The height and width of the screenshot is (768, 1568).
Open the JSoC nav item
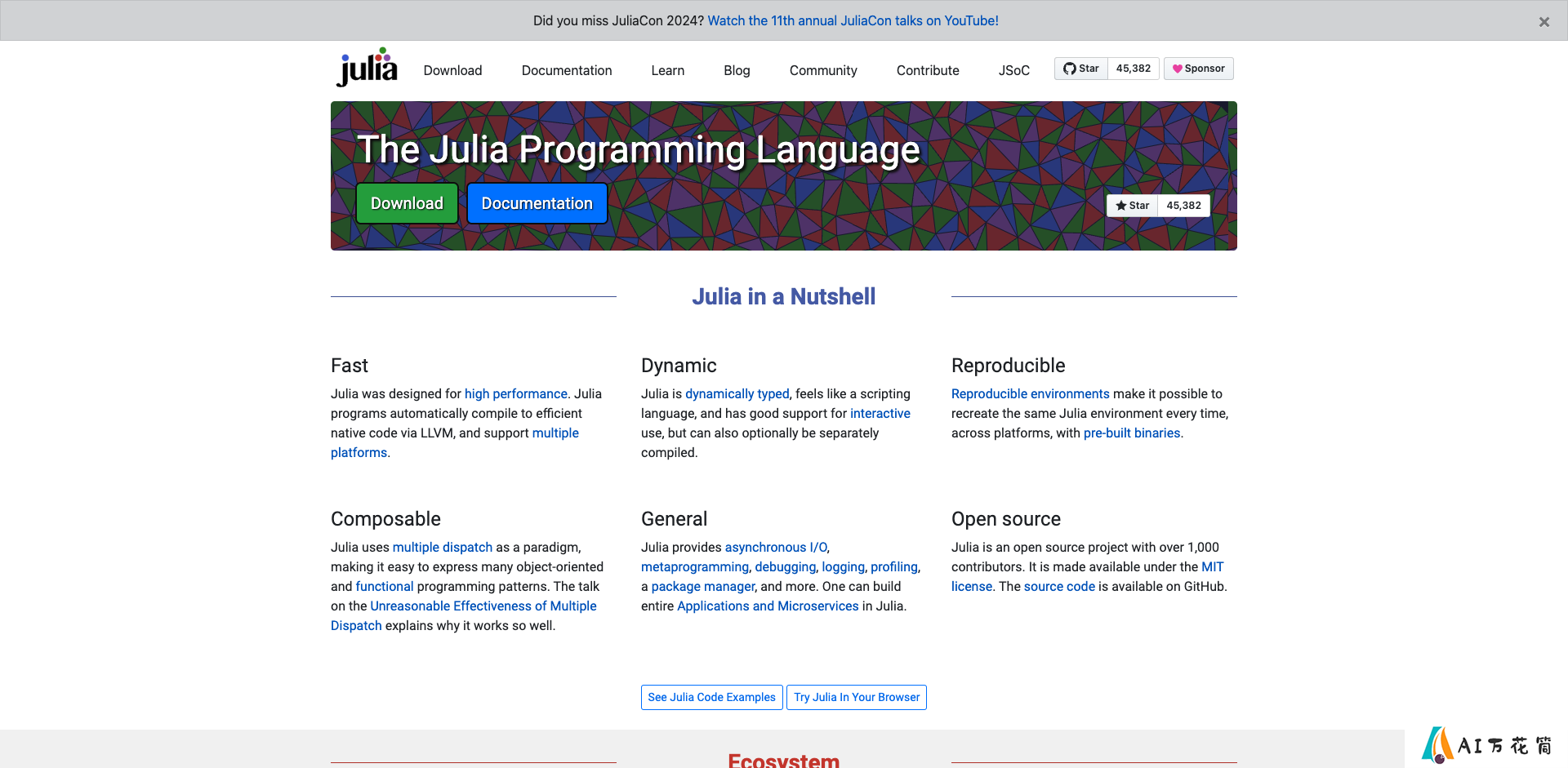[x=1013, y=70]
